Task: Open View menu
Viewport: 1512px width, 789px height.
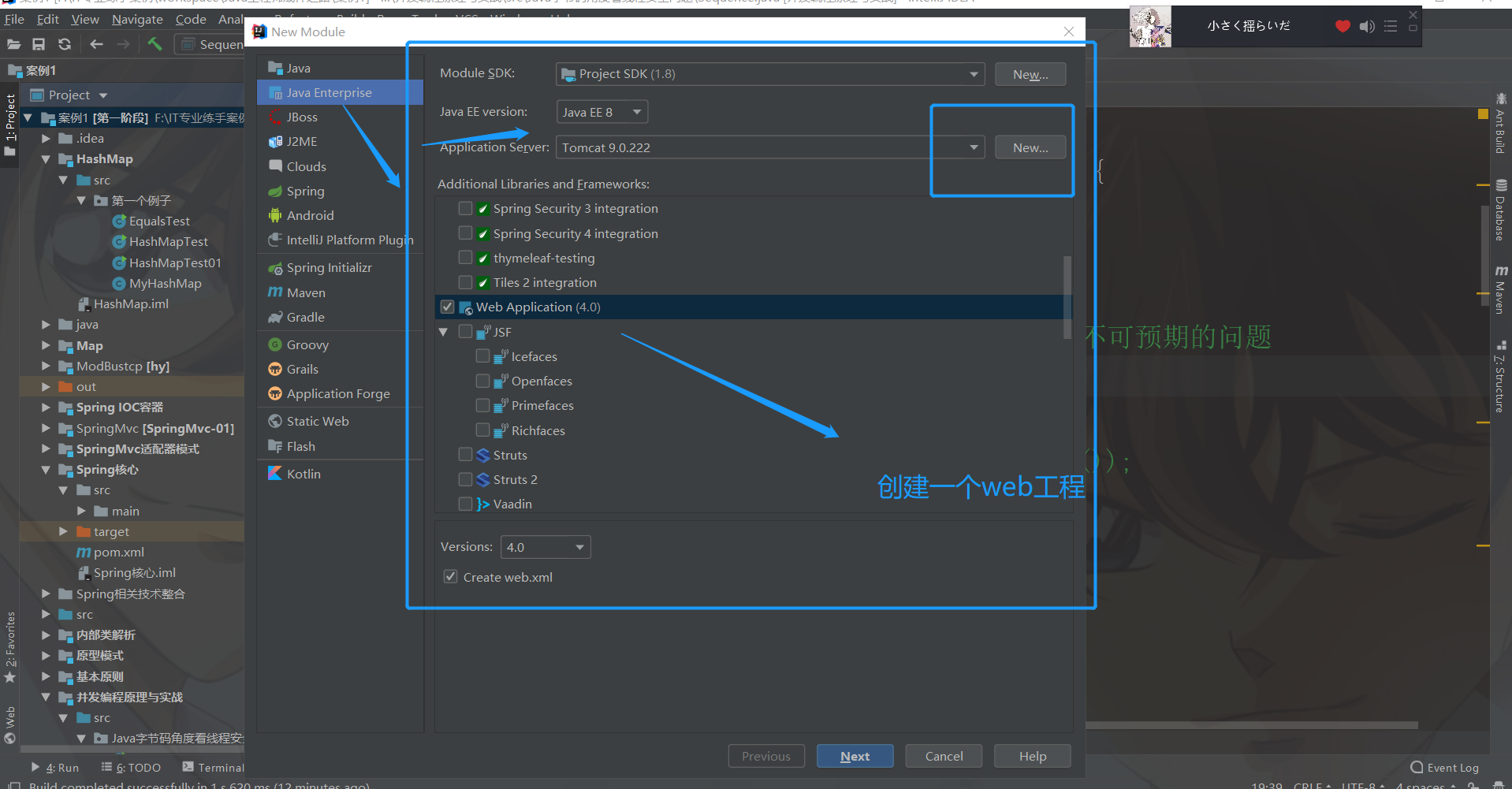Action: pos(85,19)
